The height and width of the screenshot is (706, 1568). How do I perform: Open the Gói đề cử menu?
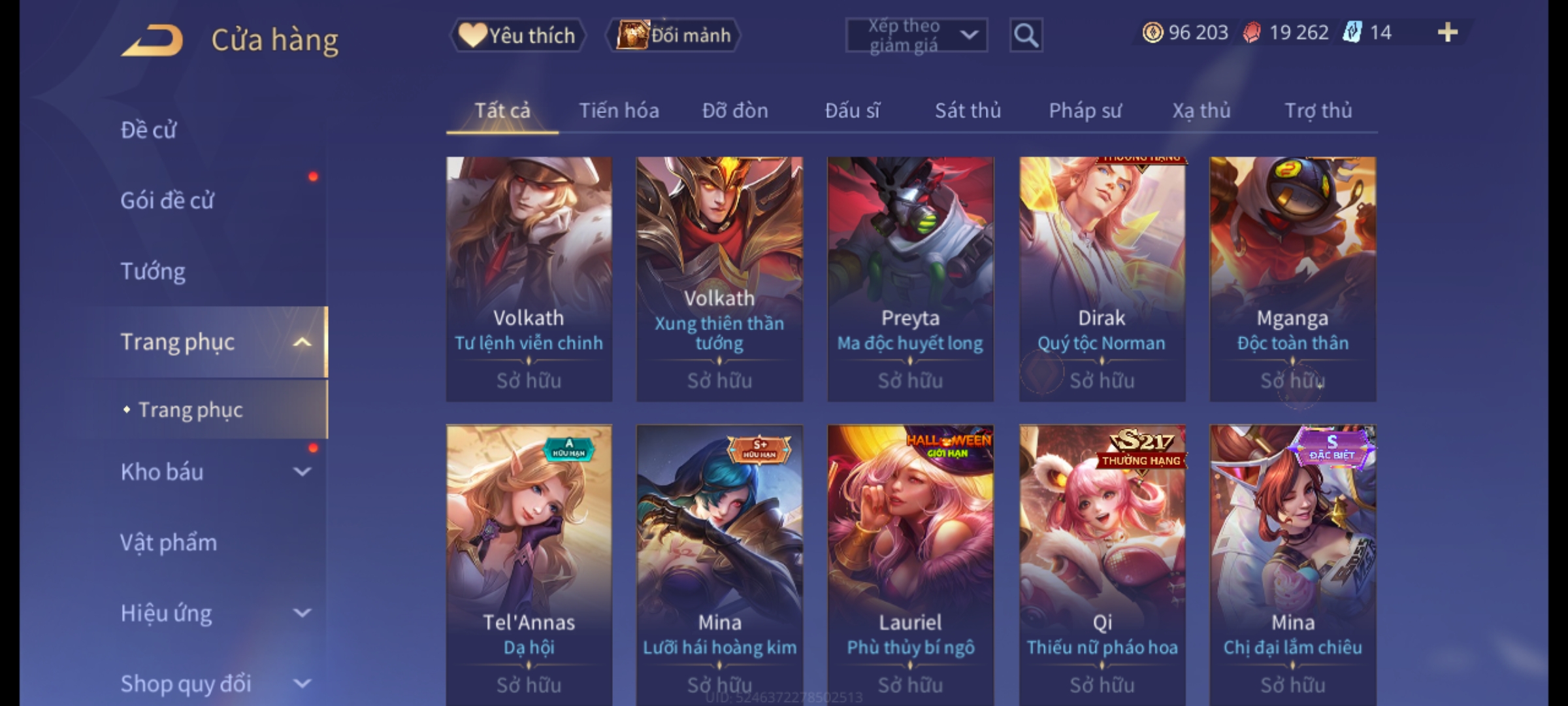tap(167, 201)
